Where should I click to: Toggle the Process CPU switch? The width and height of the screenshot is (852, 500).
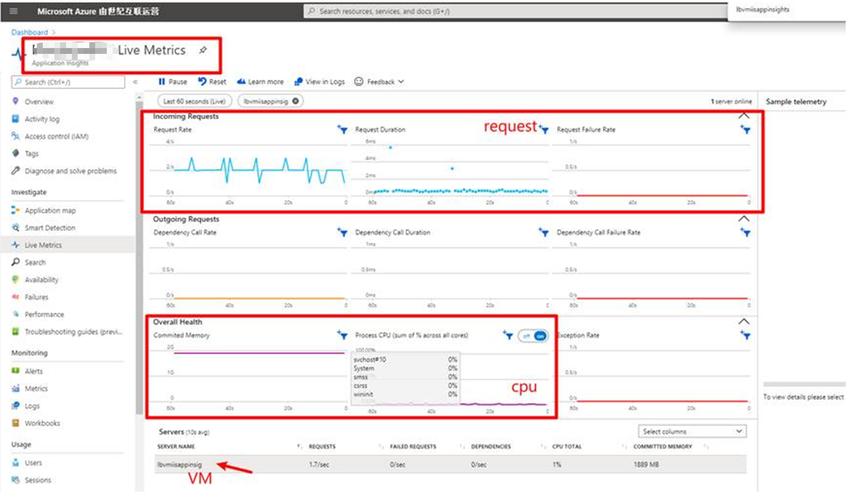pyautogui.click(x=533, y=336)
